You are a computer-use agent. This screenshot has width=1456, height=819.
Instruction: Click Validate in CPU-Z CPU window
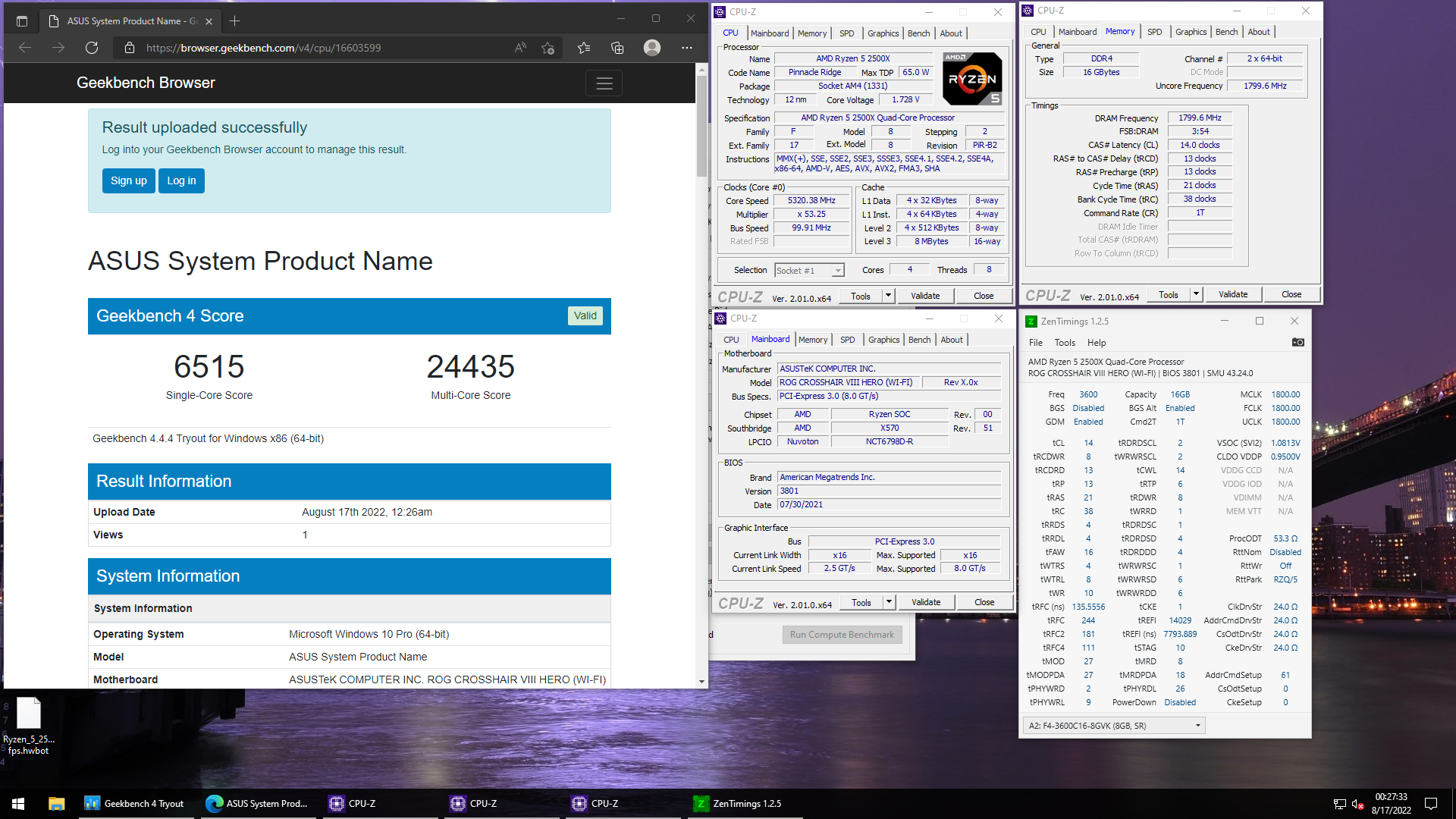925,296
